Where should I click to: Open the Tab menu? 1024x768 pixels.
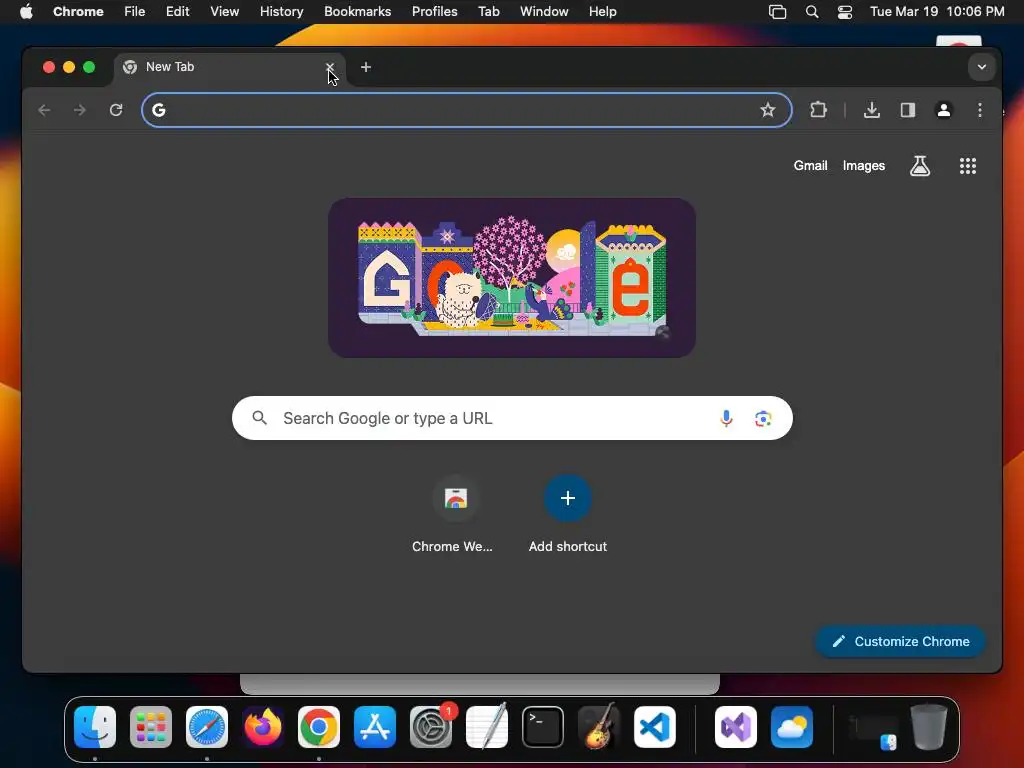488,11
